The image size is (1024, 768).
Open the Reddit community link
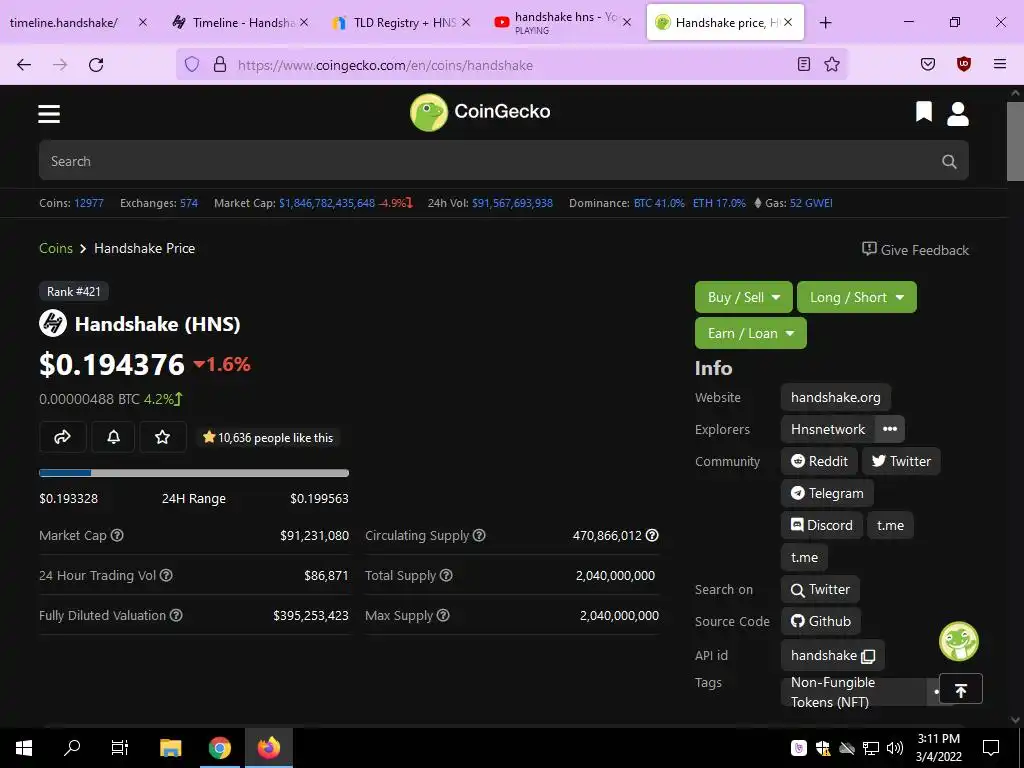pos(819,461)
